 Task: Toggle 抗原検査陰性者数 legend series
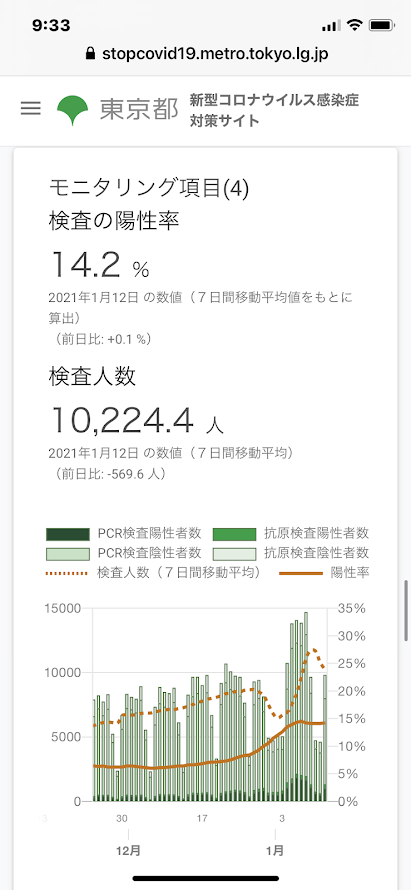click(291, 552)
